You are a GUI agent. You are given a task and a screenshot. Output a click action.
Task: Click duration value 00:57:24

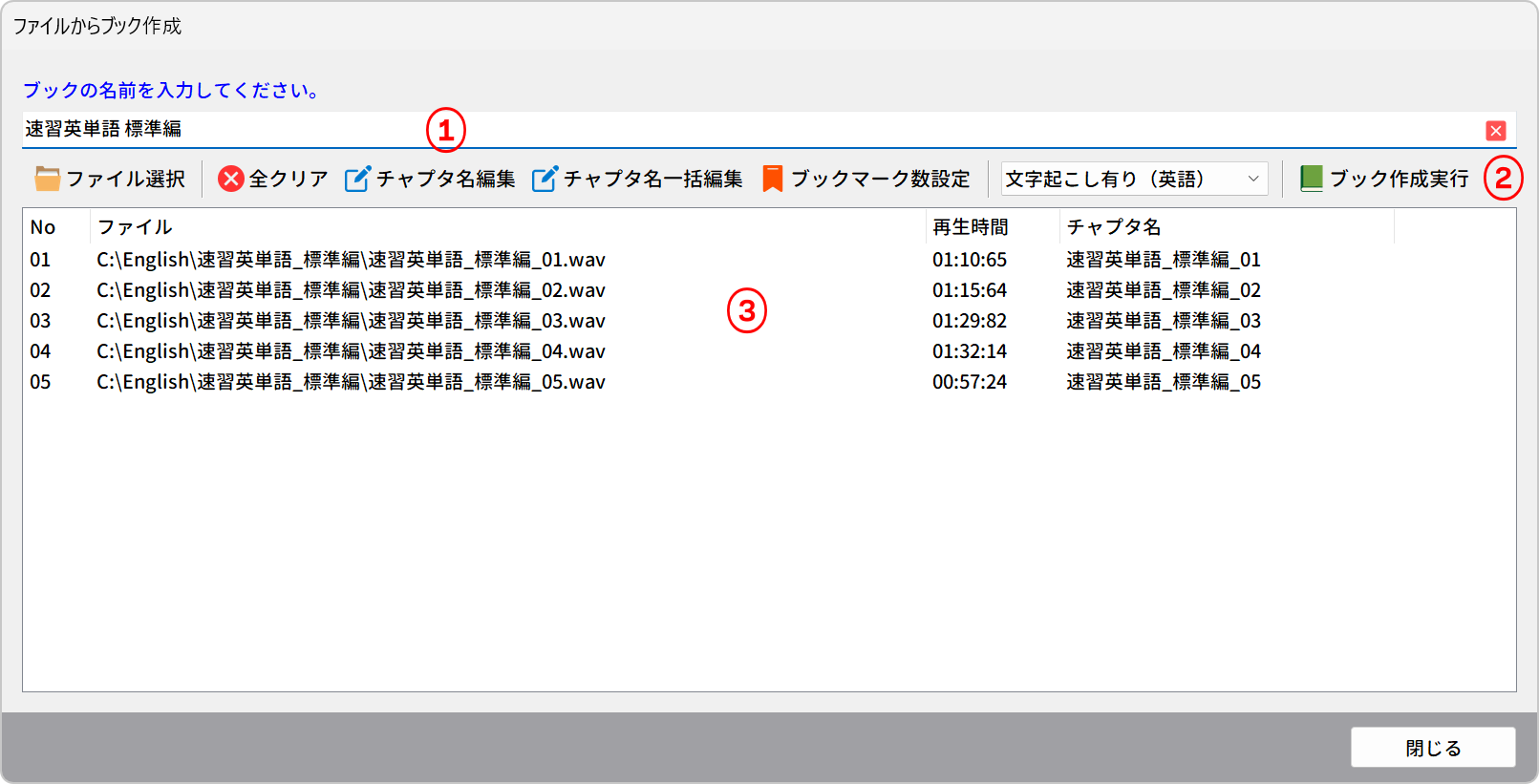tap(970, 382)
